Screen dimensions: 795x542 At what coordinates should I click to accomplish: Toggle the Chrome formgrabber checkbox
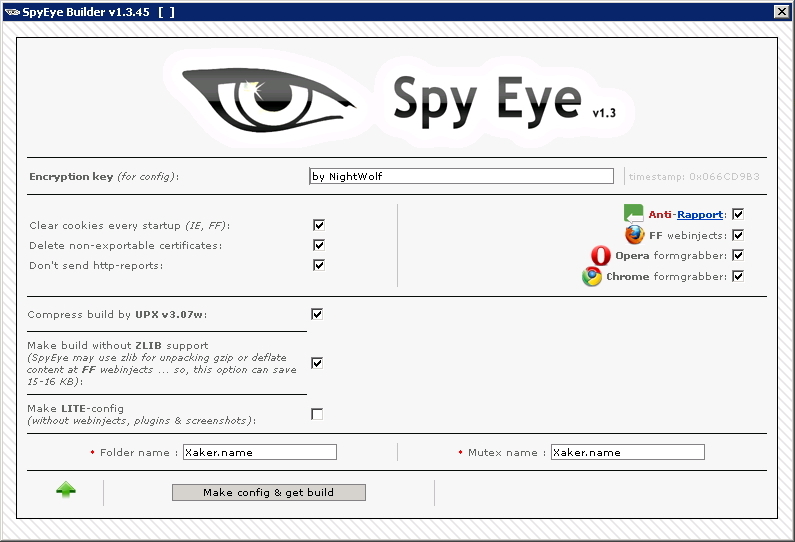tap(738, 276)
